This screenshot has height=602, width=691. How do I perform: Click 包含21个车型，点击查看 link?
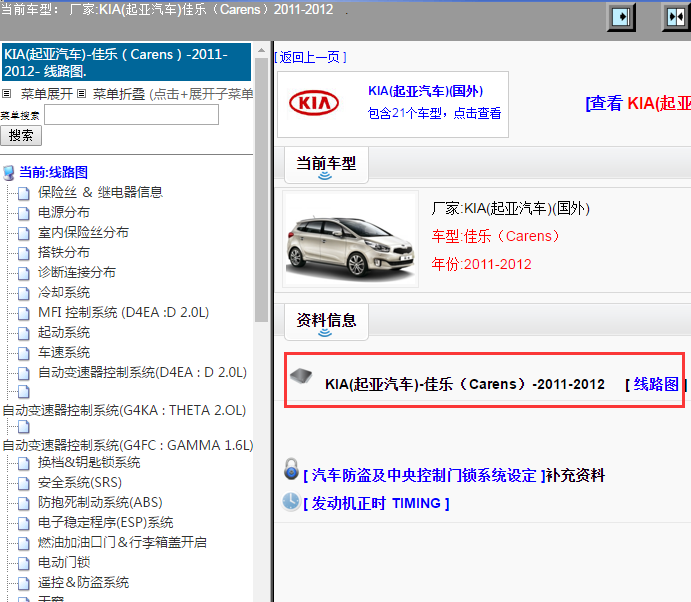pyautogui.click(x=435, y=113)
